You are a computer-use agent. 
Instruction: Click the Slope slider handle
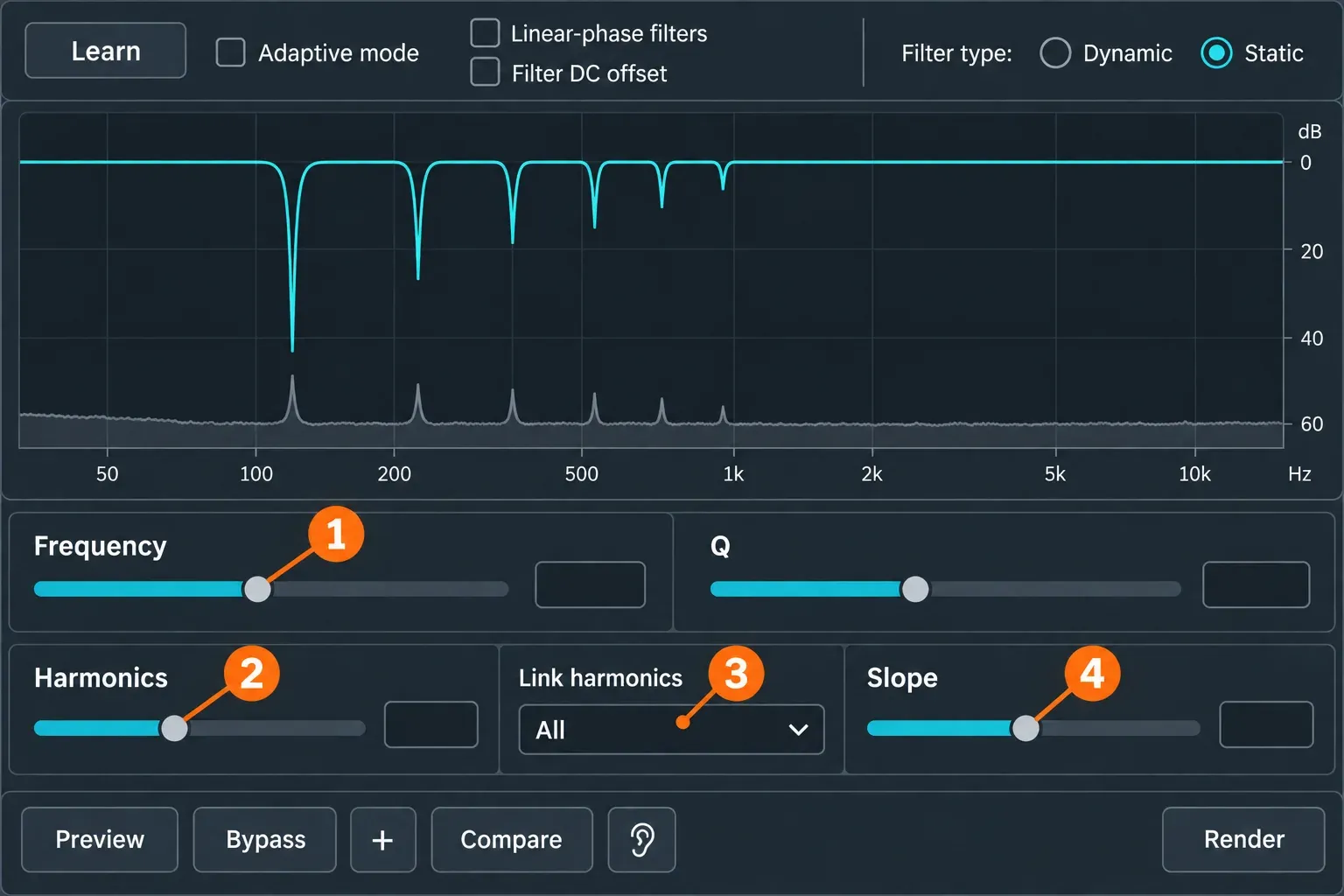1025,728
